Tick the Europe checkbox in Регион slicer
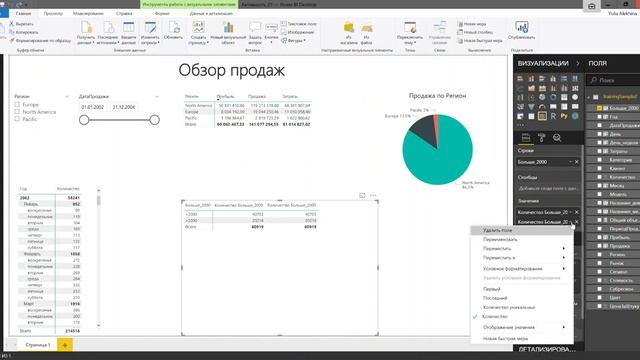The width and height of the screenshot is (640, 360). pyautogui.click(x=17, y=104)
